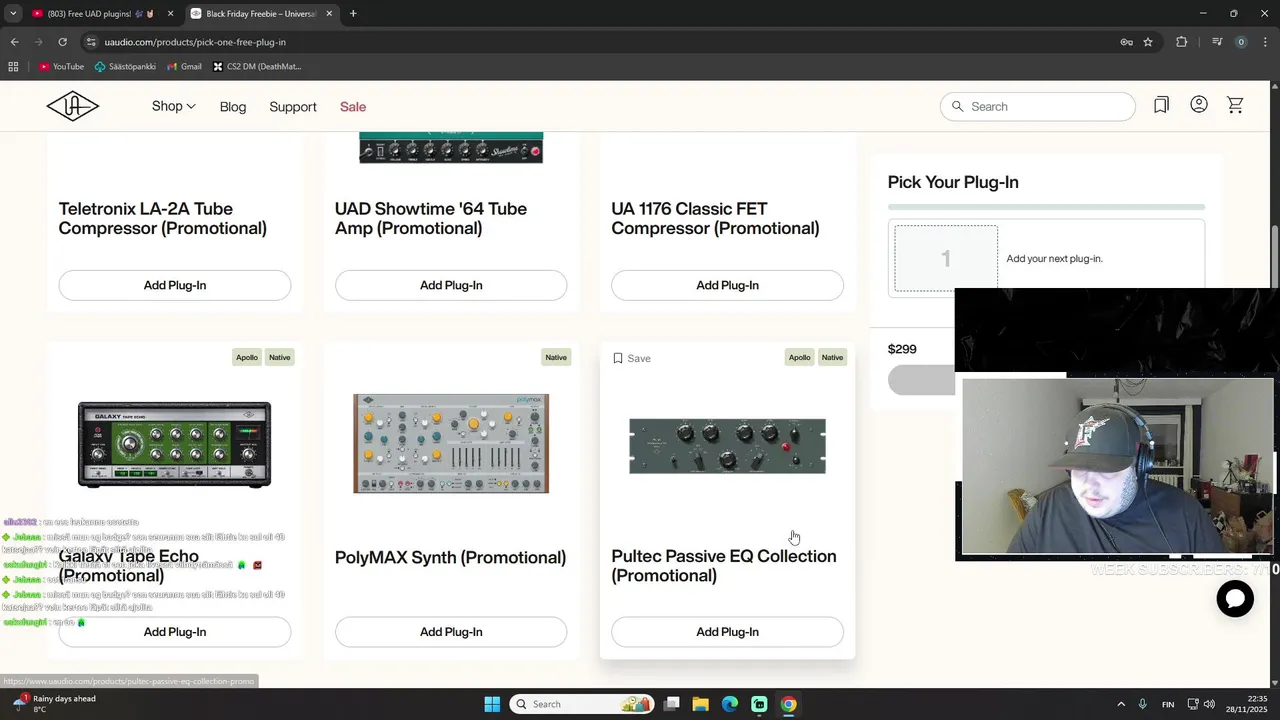Open UA 1176 Classic FET Compressor title

715,218
